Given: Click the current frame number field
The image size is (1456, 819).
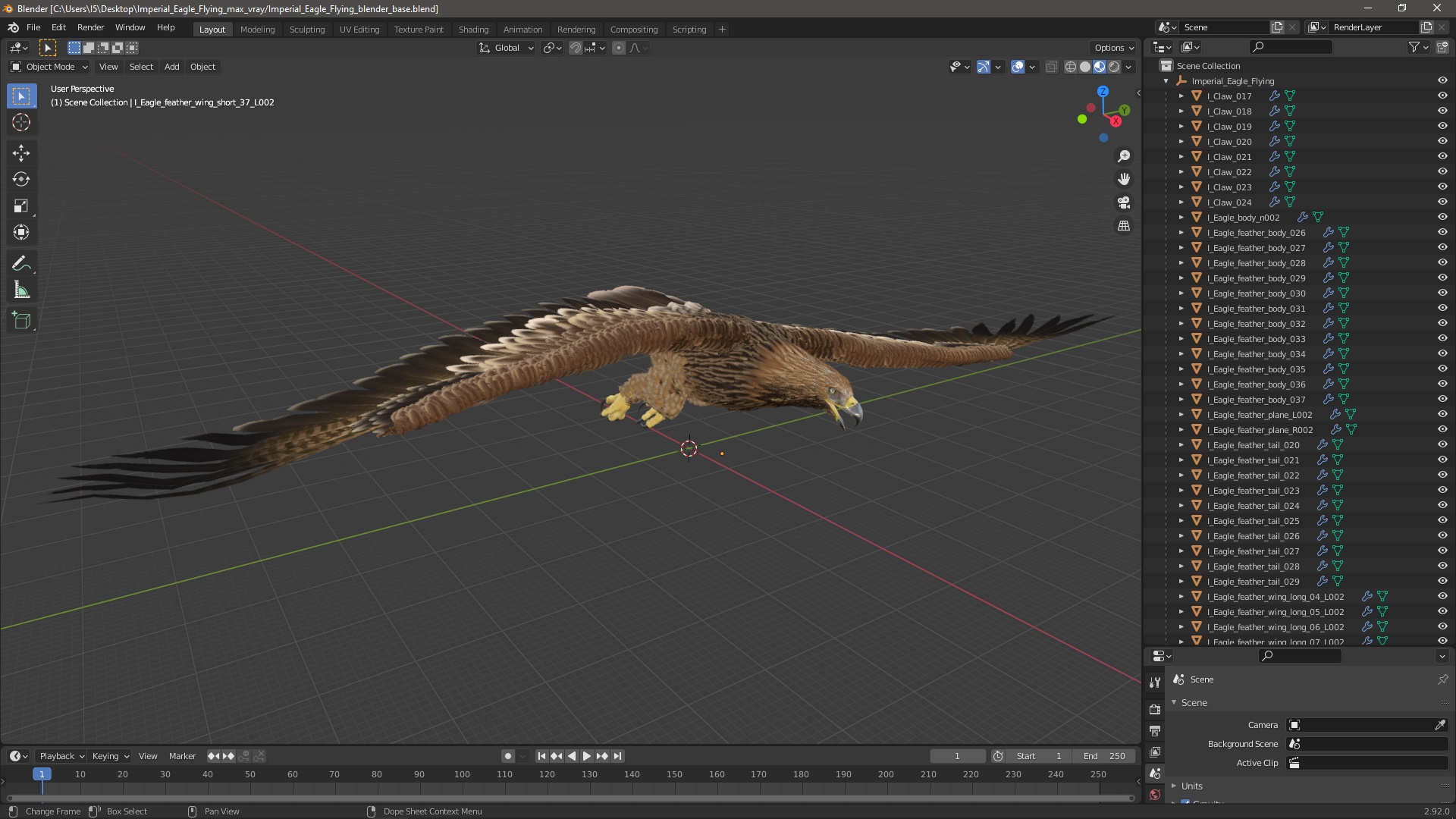Looking at the screenshot, I should tap(957, 756).
